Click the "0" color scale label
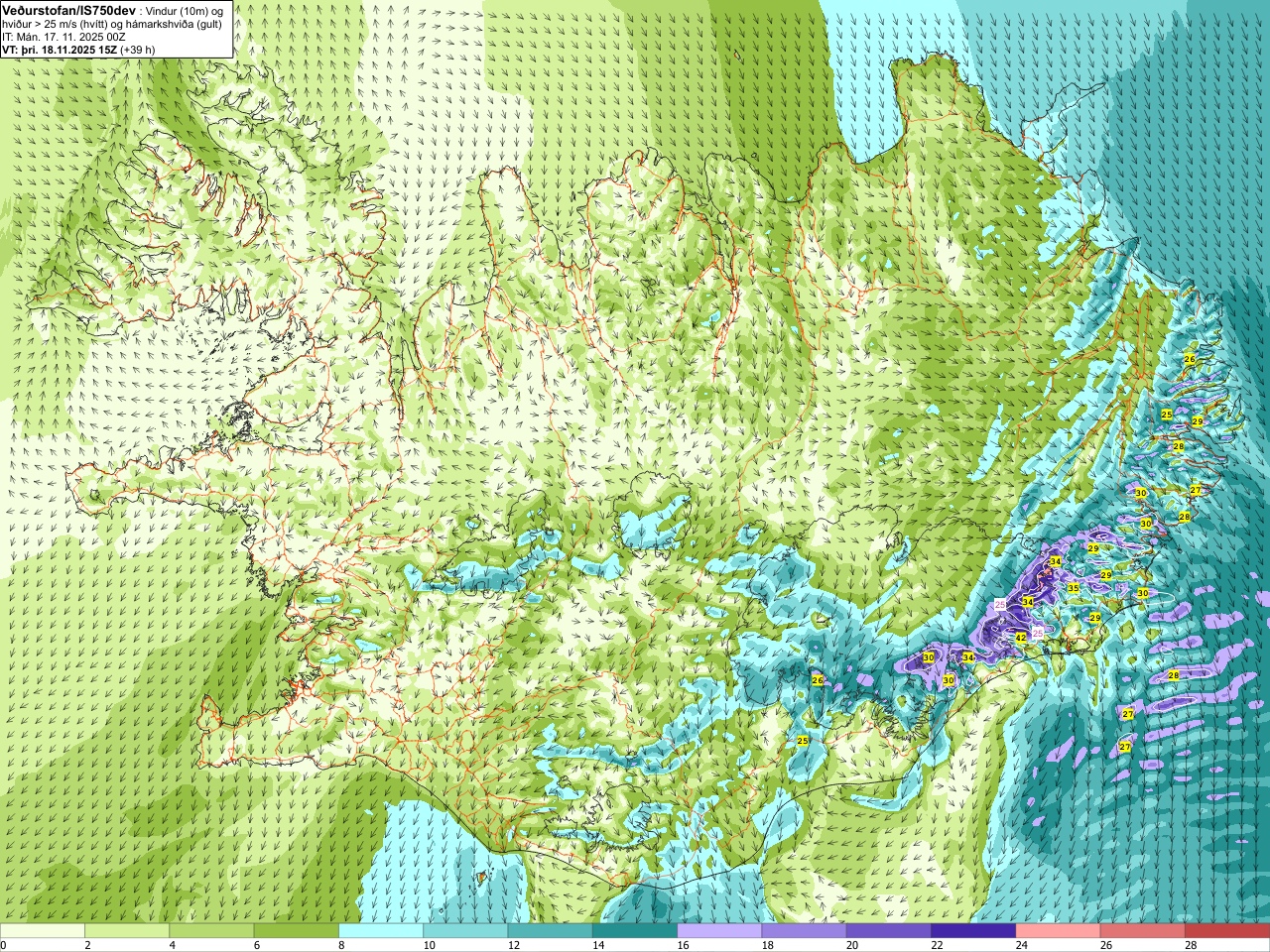 (4, 945)
